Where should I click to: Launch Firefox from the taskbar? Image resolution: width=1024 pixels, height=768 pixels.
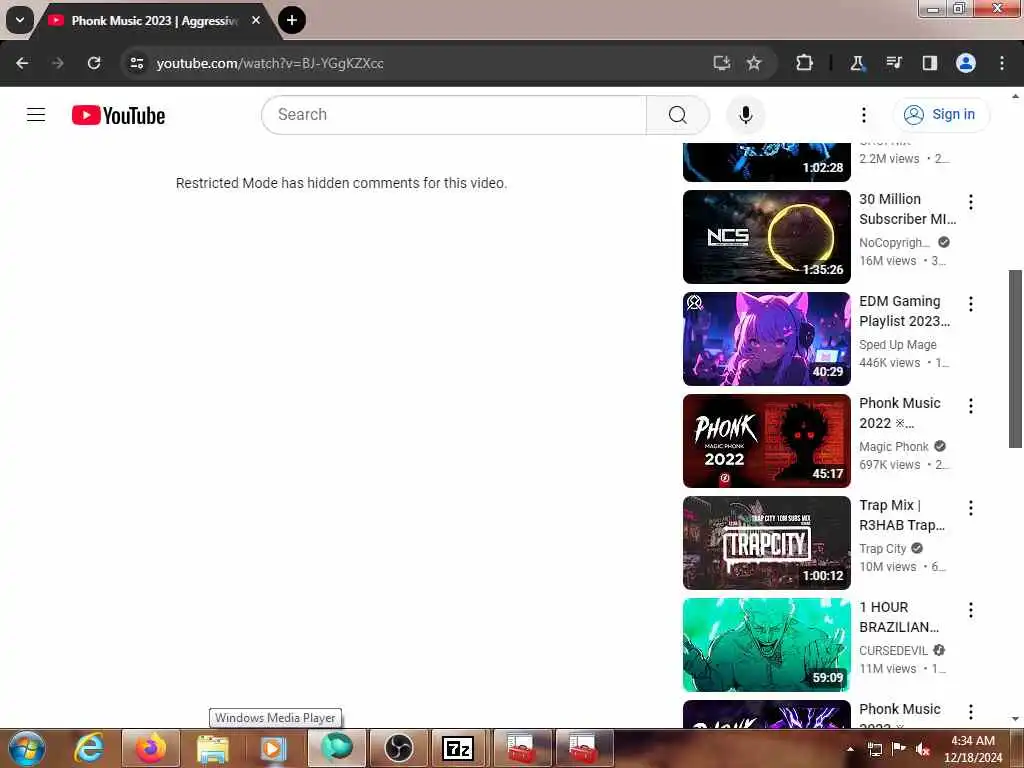point(151,748)
